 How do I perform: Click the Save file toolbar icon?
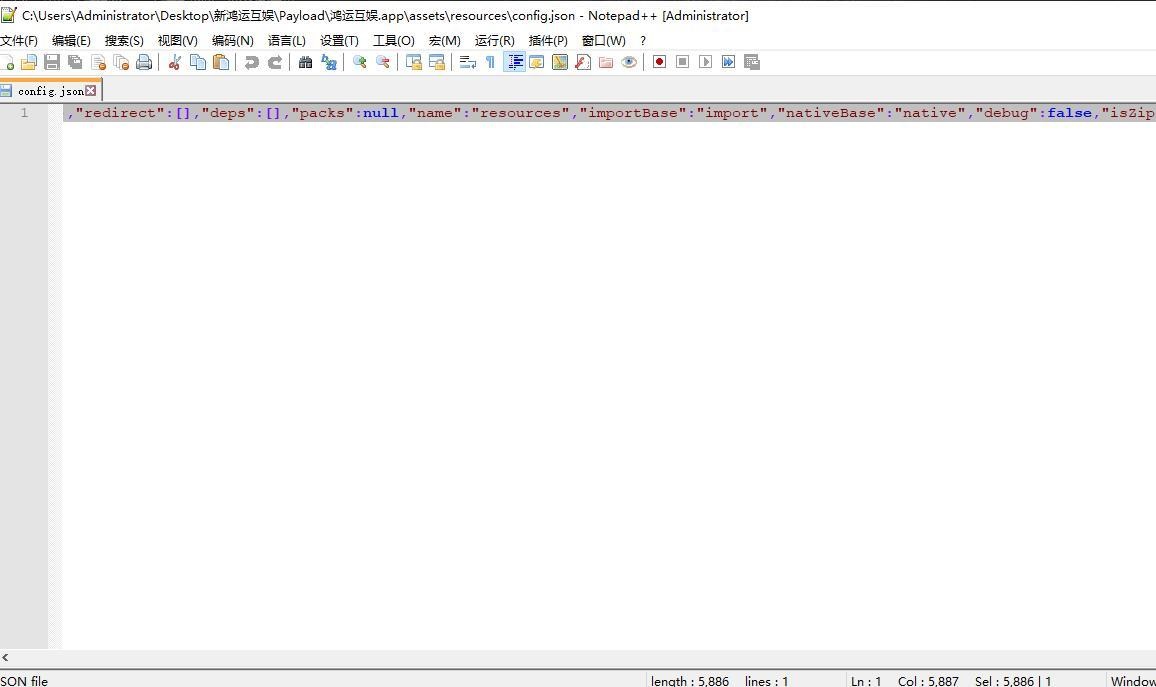click(x=53, y=62)
